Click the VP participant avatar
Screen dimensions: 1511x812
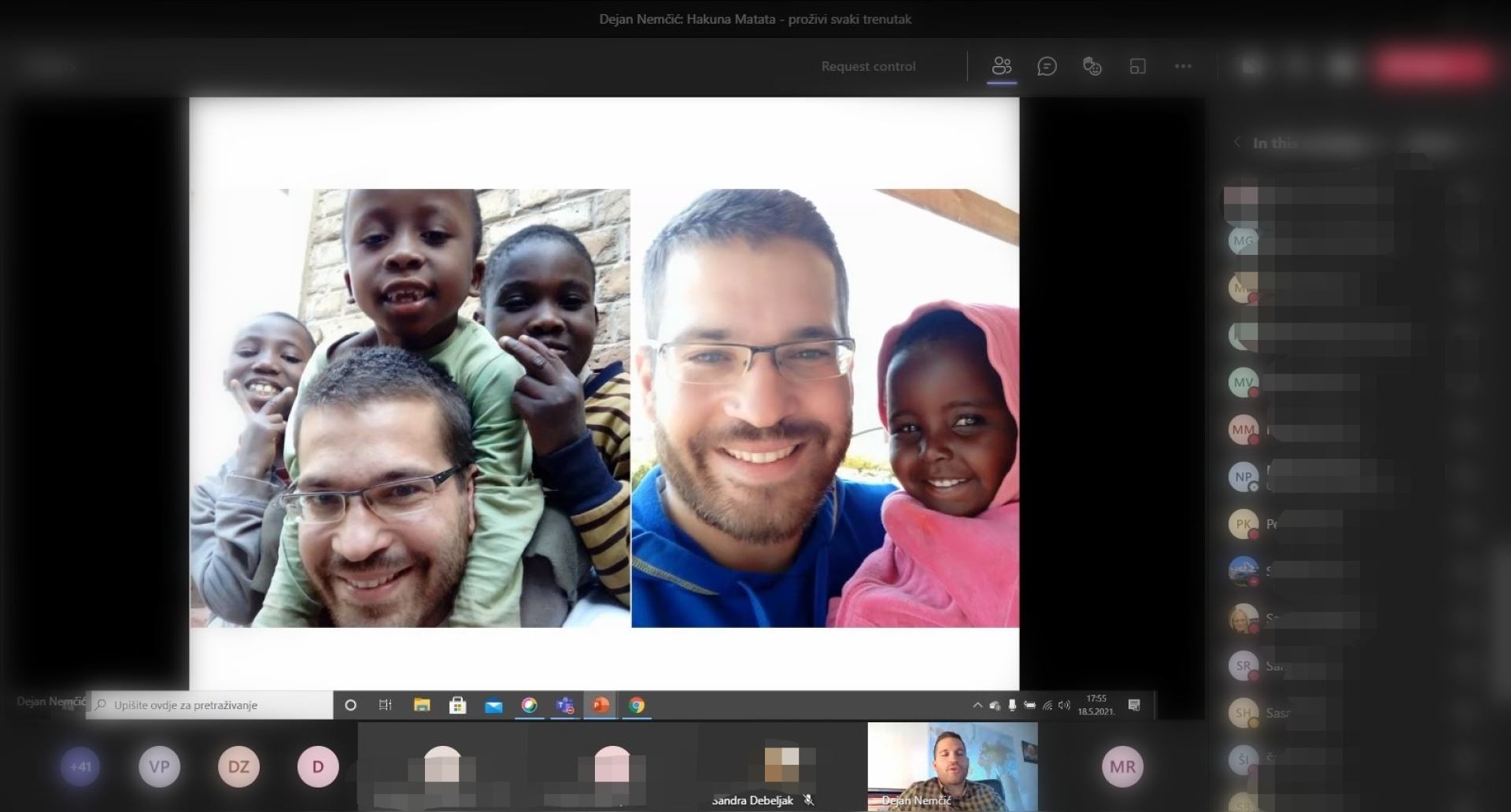(x=159, y=766)
